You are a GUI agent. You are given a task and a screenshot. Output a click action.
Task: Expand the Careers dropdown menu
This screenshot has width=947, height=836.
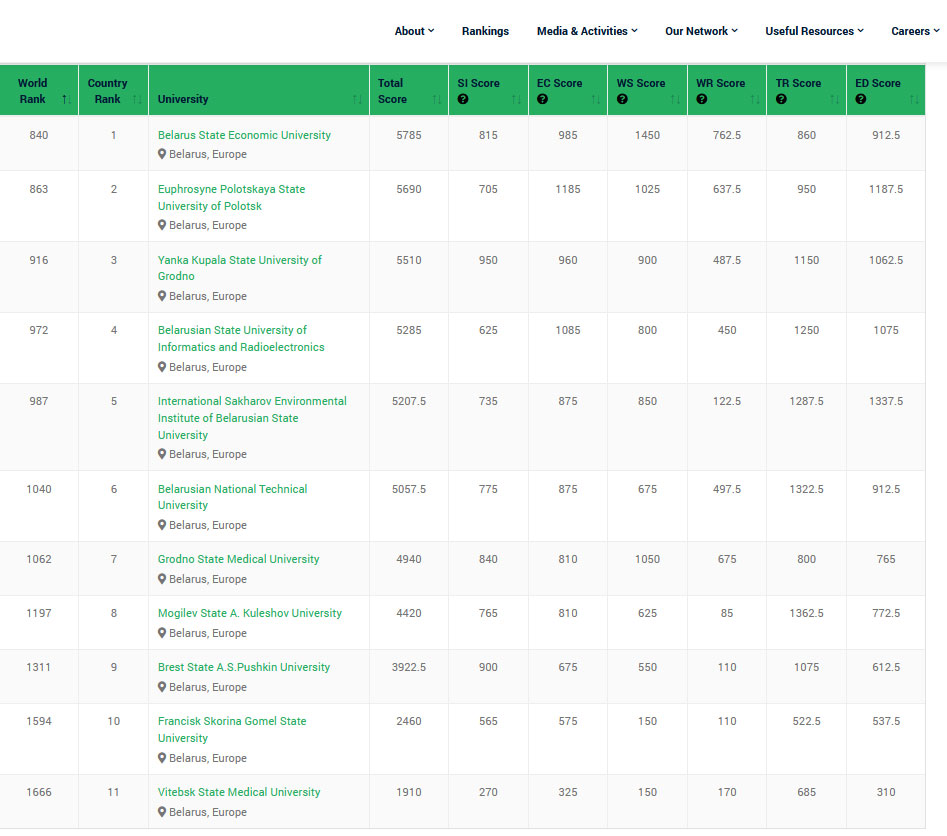tap(915, 31)
